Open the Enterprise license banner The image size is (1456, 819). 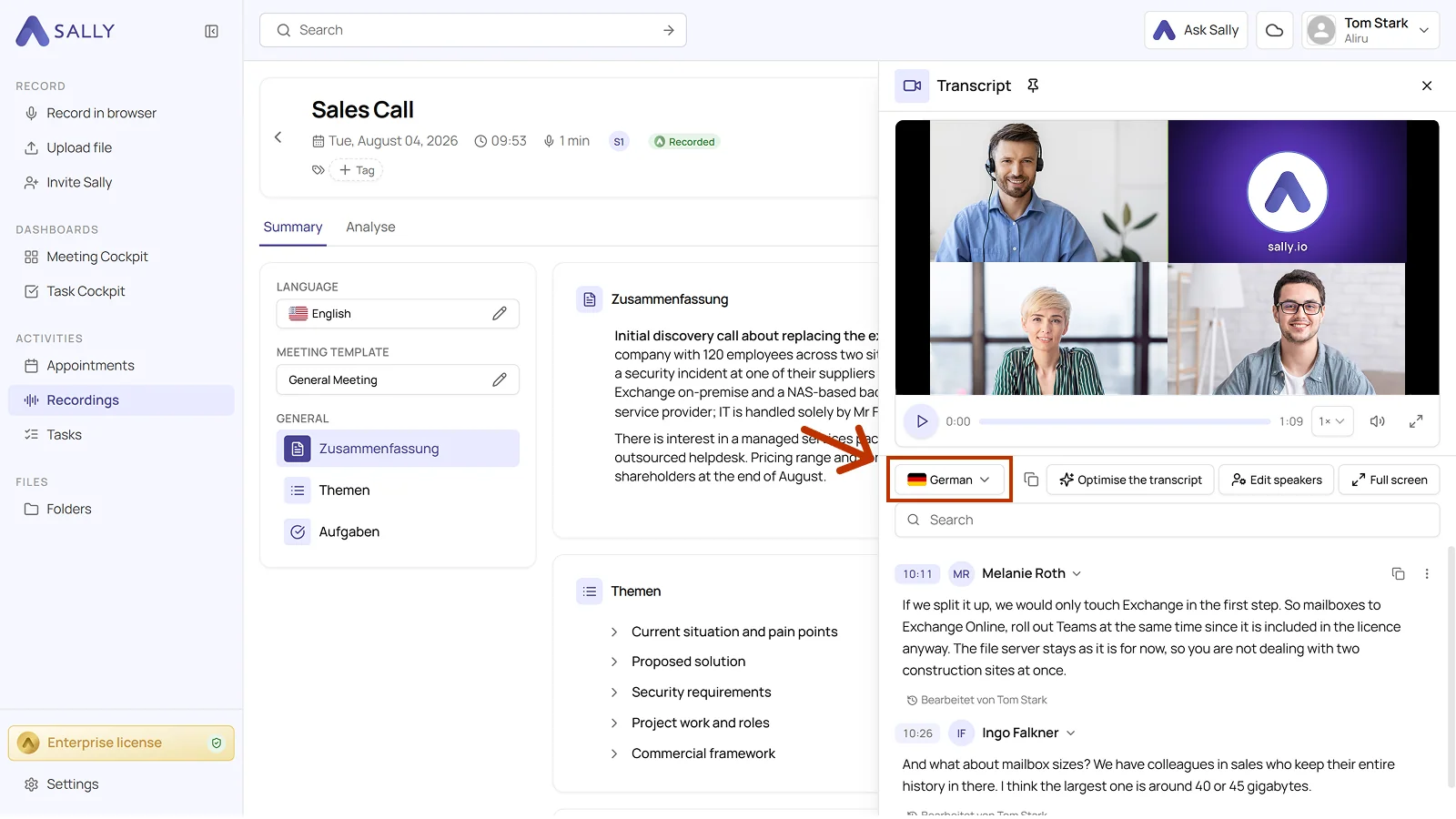point(121,743)
